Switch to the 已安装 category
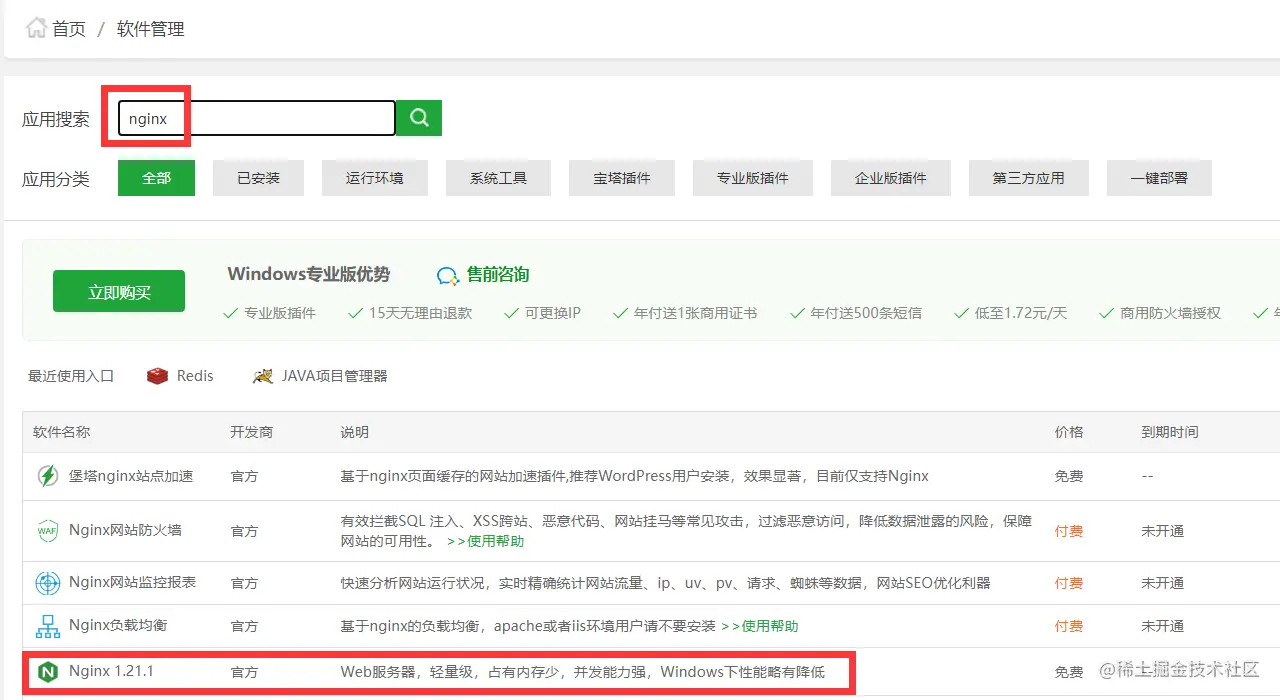The image size is (1280, 700). pyautogui.click(x=258, y=178)
